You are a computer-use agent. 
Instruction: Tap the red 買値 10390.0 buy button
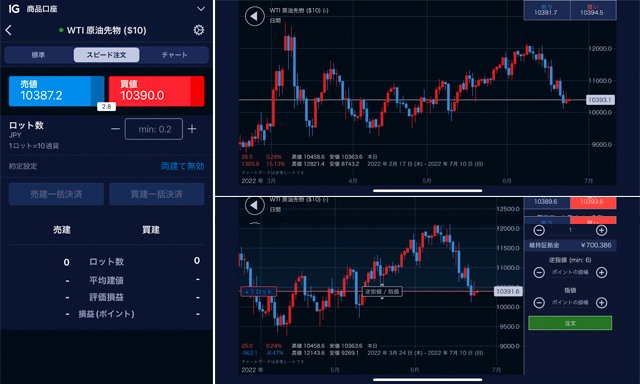[x=156, y=91]
